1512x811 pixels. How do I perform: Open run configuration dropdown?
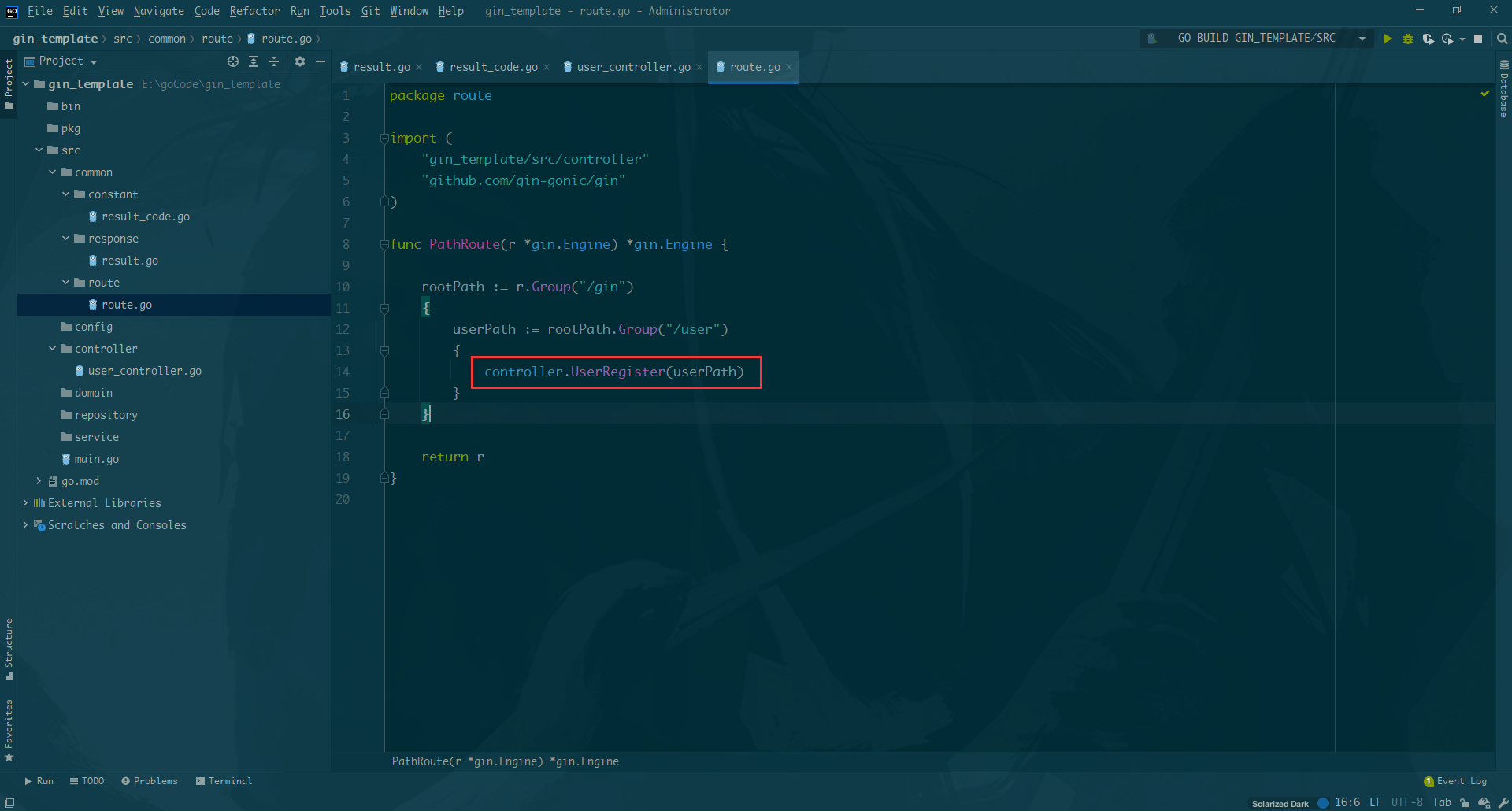[1362, 39]
